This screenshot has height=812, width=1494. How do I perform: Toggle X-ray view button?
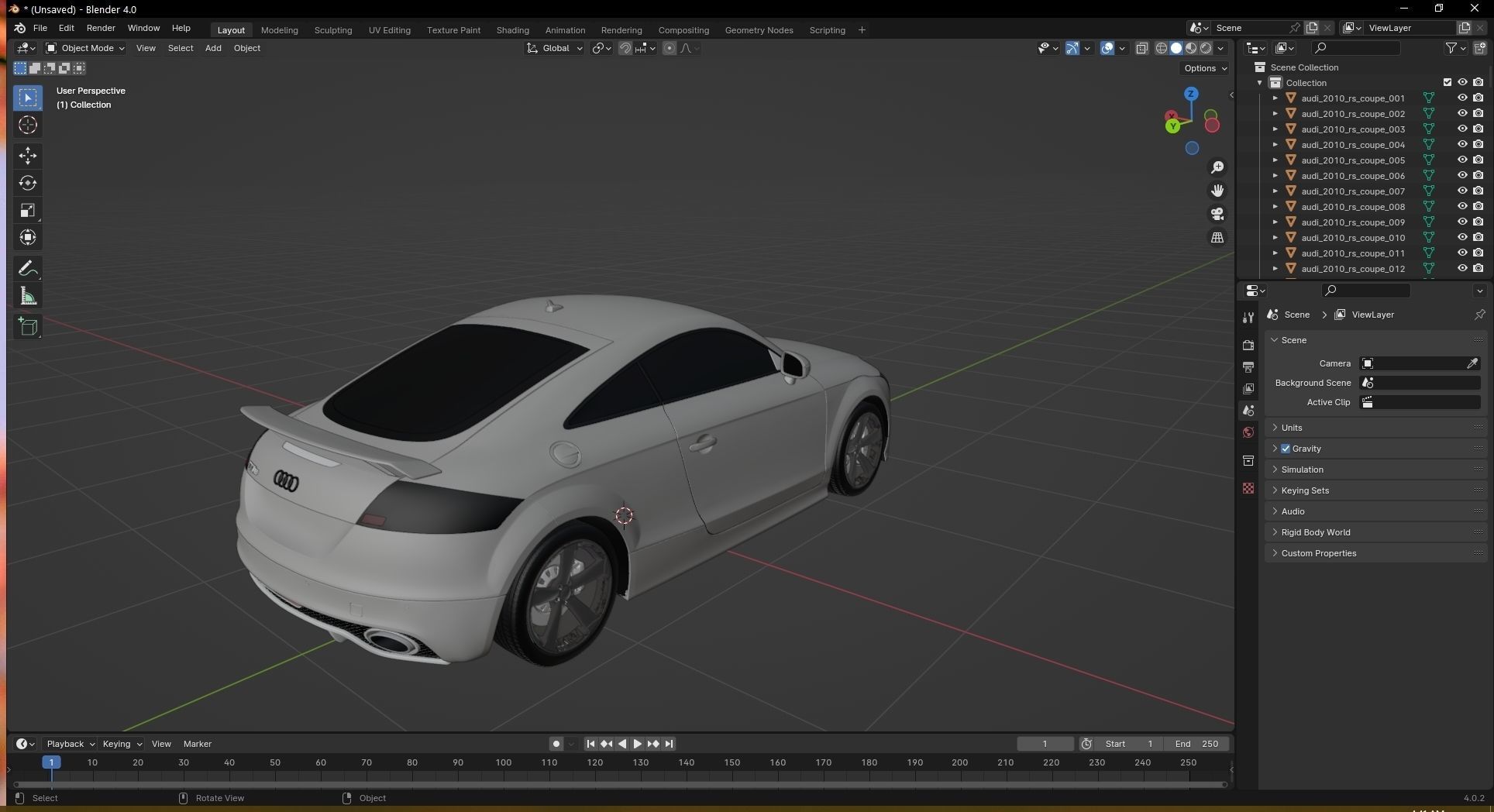click(1142, 48)
